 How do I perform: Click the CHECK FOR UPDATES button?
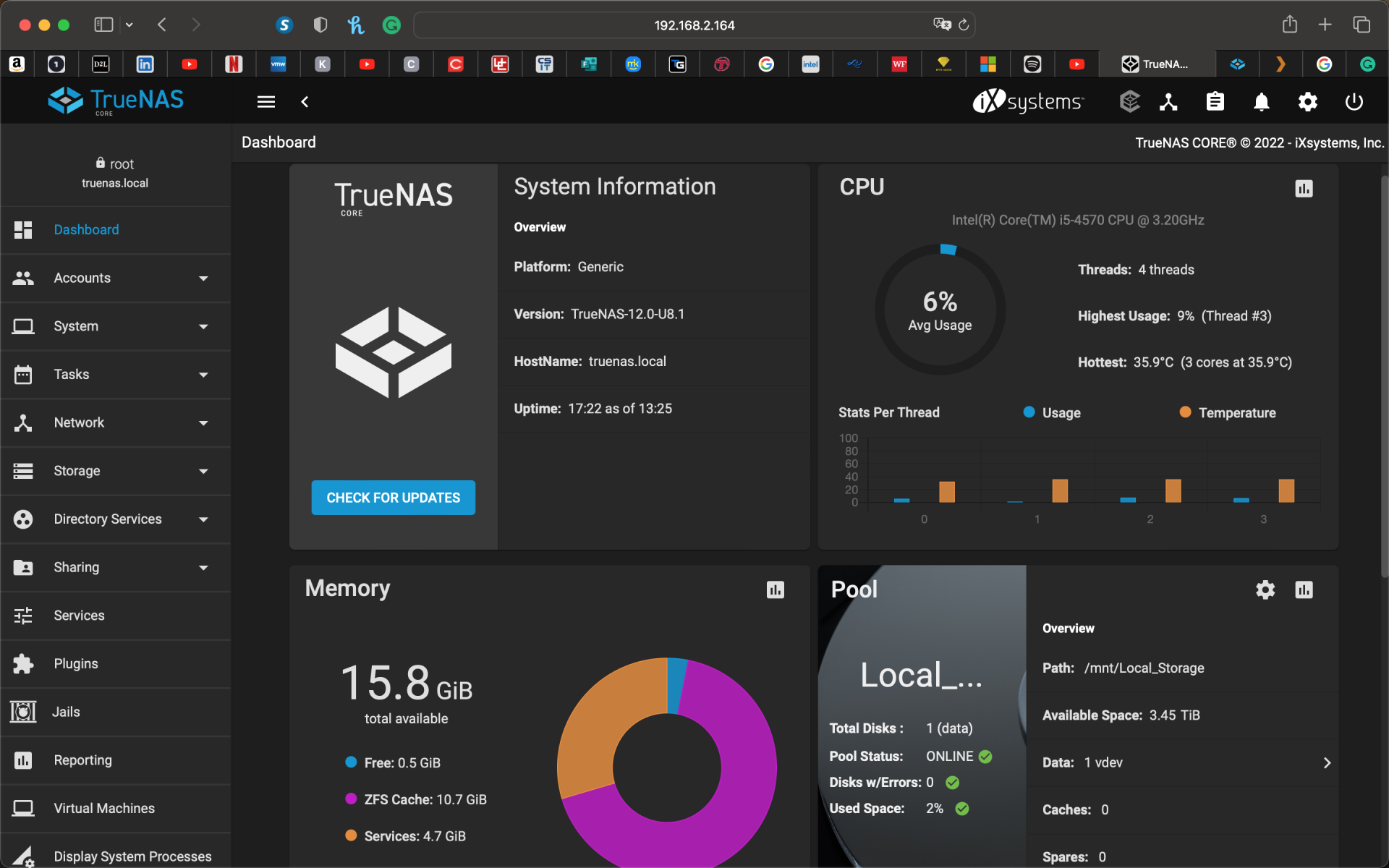(394, 498)
